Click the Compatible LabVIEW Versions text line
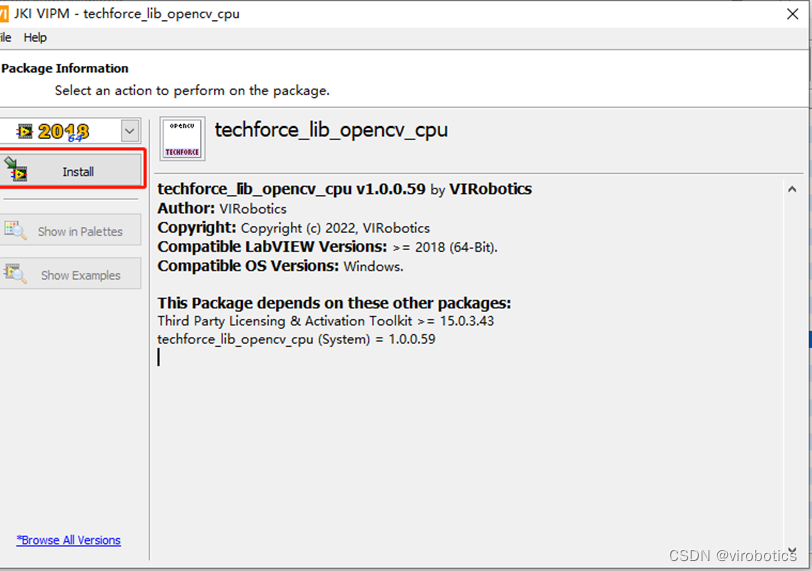The image size is (812, 571). point(327,247)
